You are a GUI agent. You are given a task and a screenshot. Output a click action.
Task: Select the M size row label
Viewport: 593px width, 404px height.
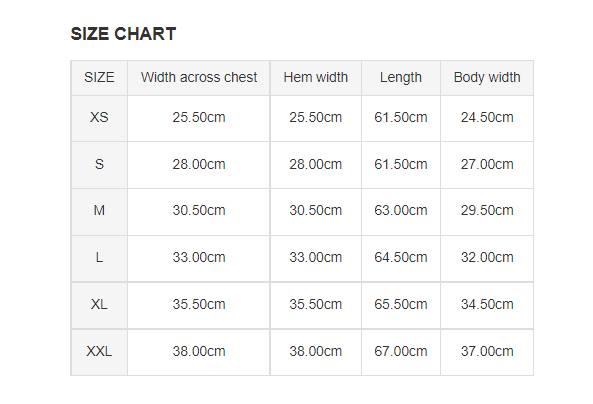[99, 211]
